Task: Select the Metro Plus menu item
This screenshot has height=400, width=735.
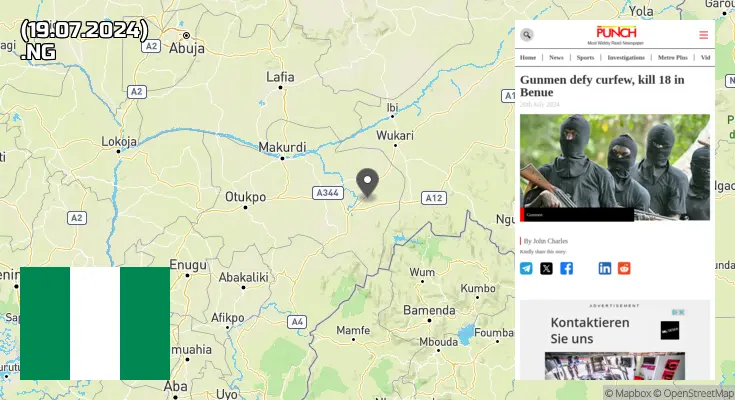Action: click(673, 58)
